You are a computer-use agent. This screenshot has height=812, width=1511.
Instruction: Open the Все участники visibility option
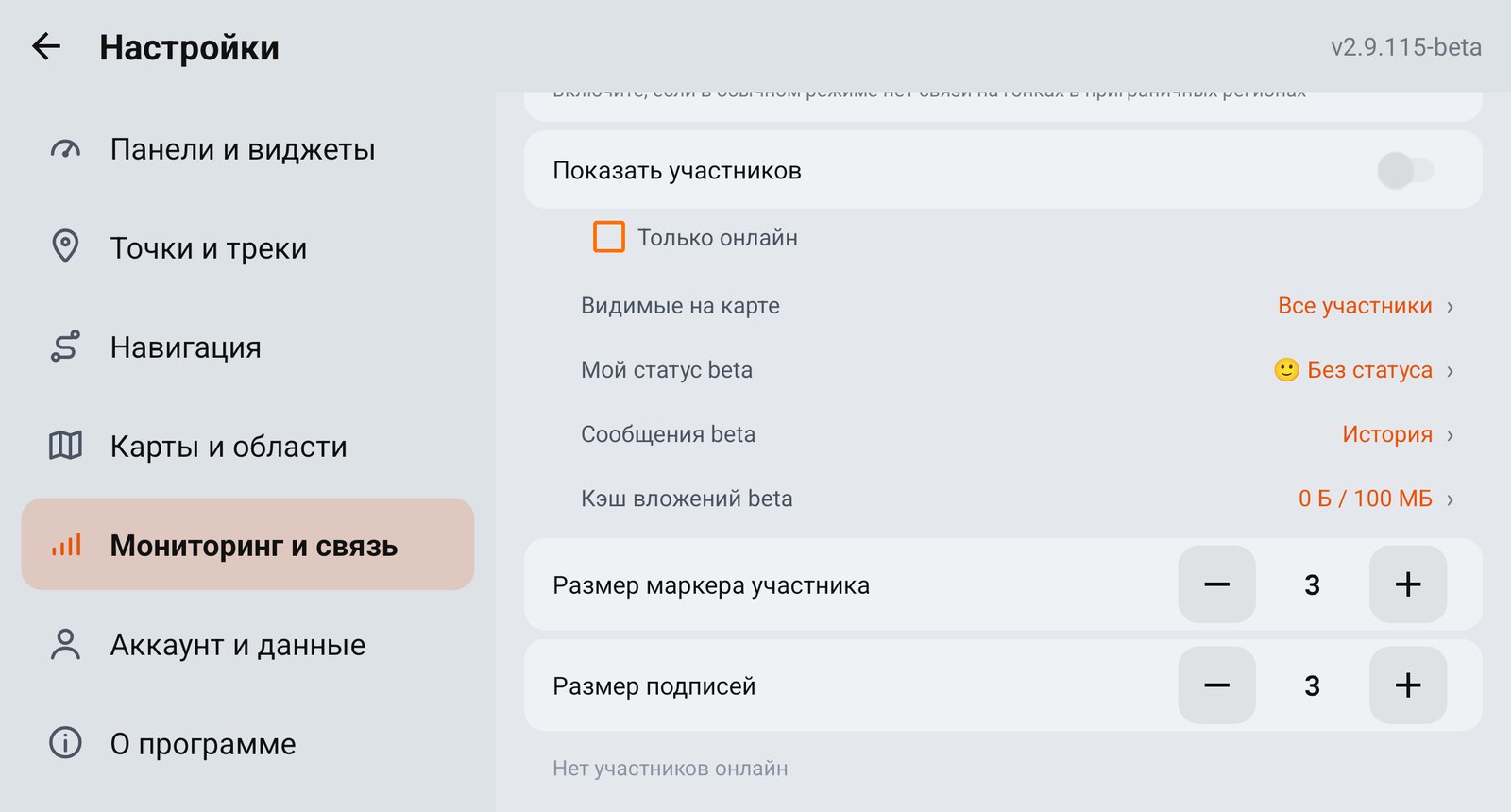(x=1354, y=306)
